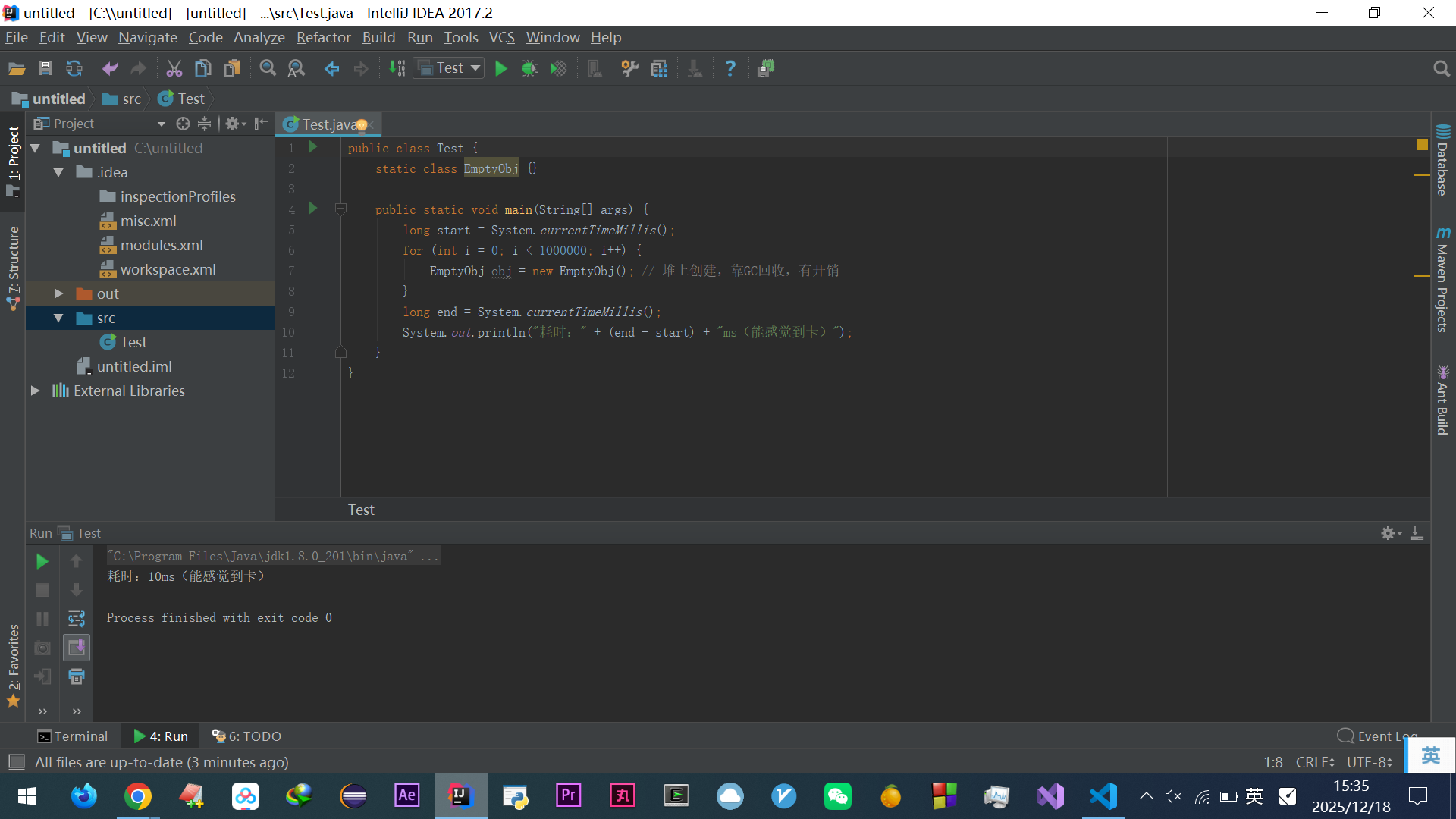
Task: Toggle tool window quick-access button in status bar
Action: pos(16,762)
